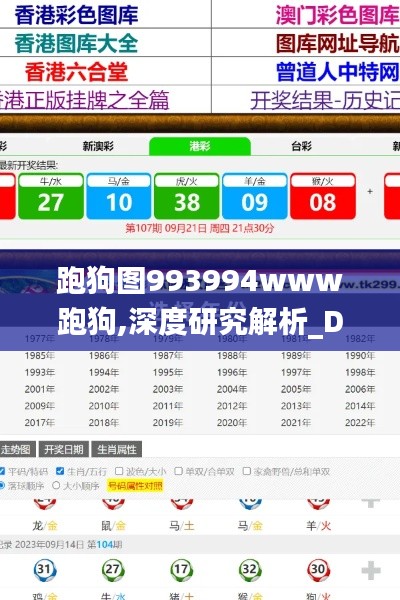Toggle the 平码/特码 checkbox
This screenshot has width=400, height=600.
point(2,471)
